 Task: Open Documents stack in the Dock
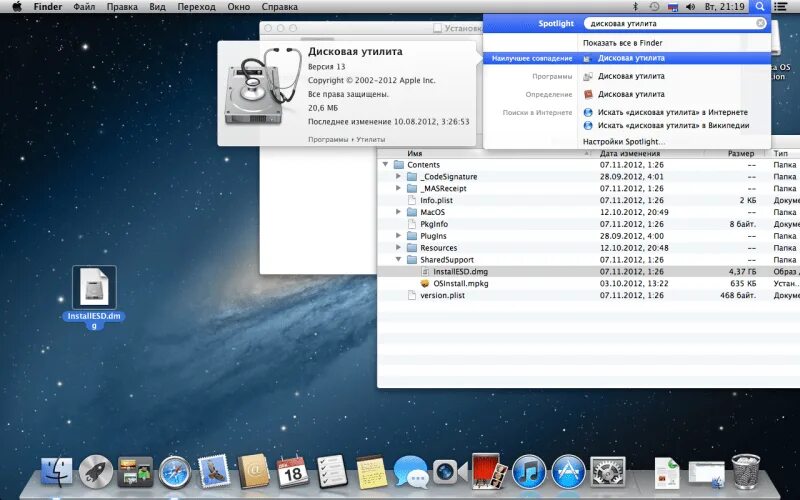pyautogui.click(x=667, y=472)
